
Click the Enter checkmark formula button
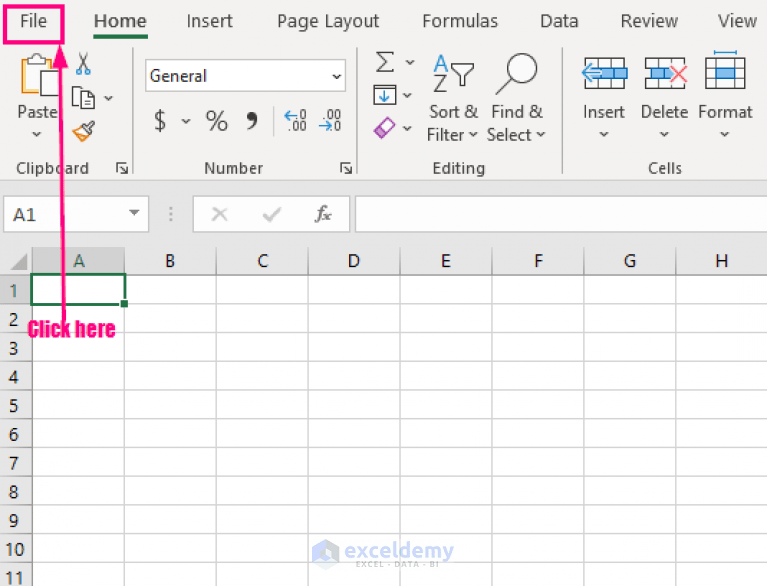(271, 214)
